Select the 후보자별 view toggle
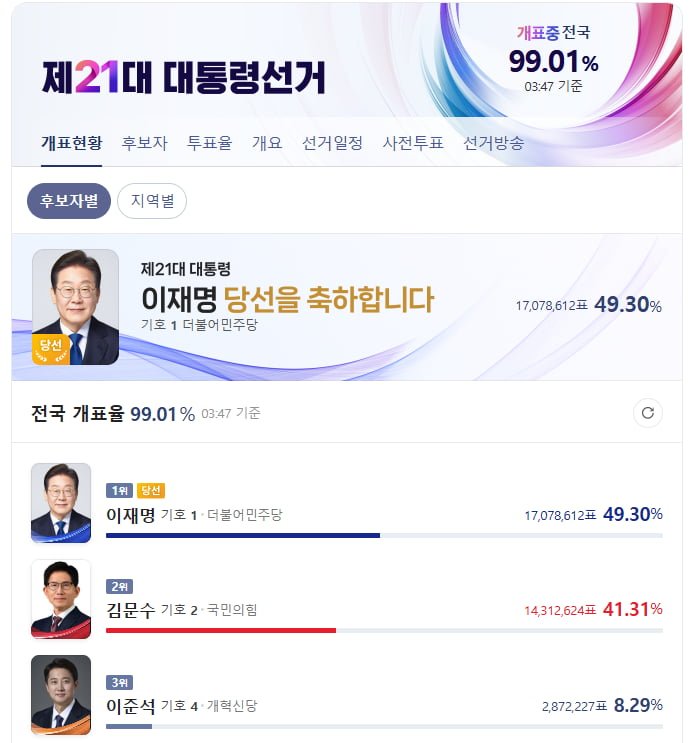This screenshot has height=743, width=693. pos(69,201)
